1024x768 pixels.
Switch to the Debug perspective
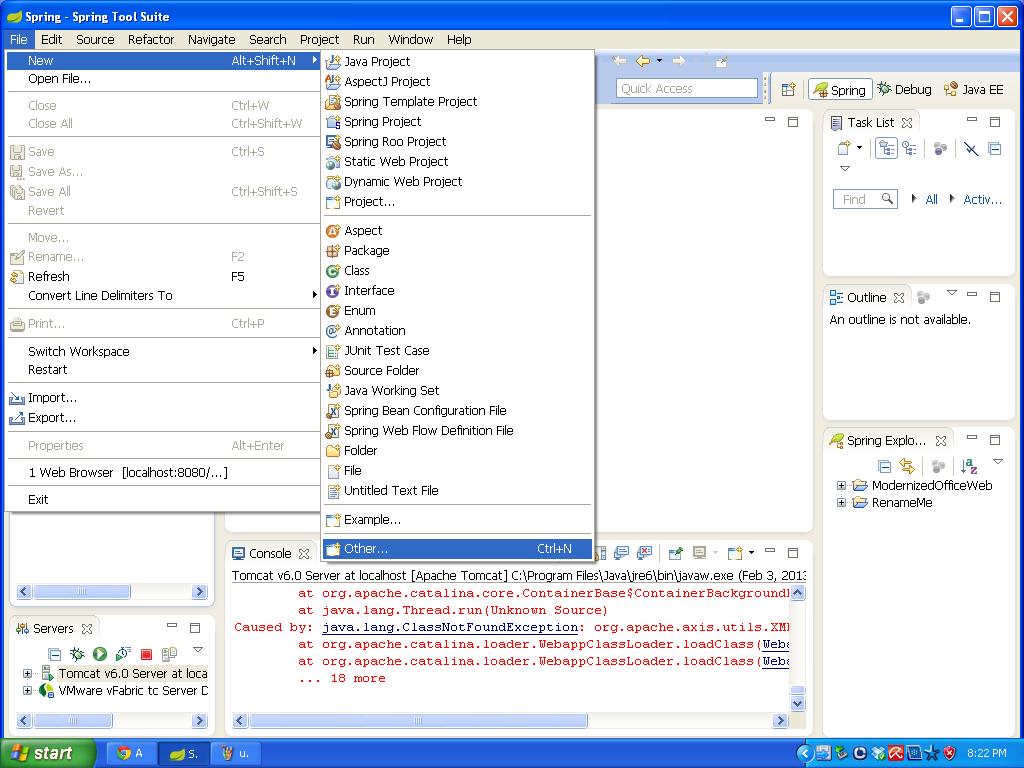pos(904,89)
